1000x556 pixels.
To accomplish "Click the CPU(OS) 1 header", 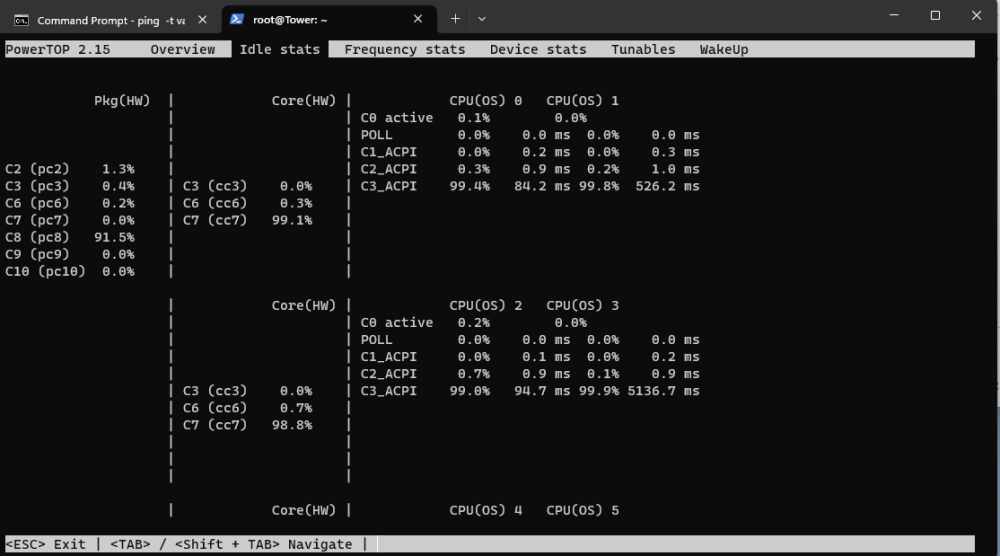I will pos(582,101).
